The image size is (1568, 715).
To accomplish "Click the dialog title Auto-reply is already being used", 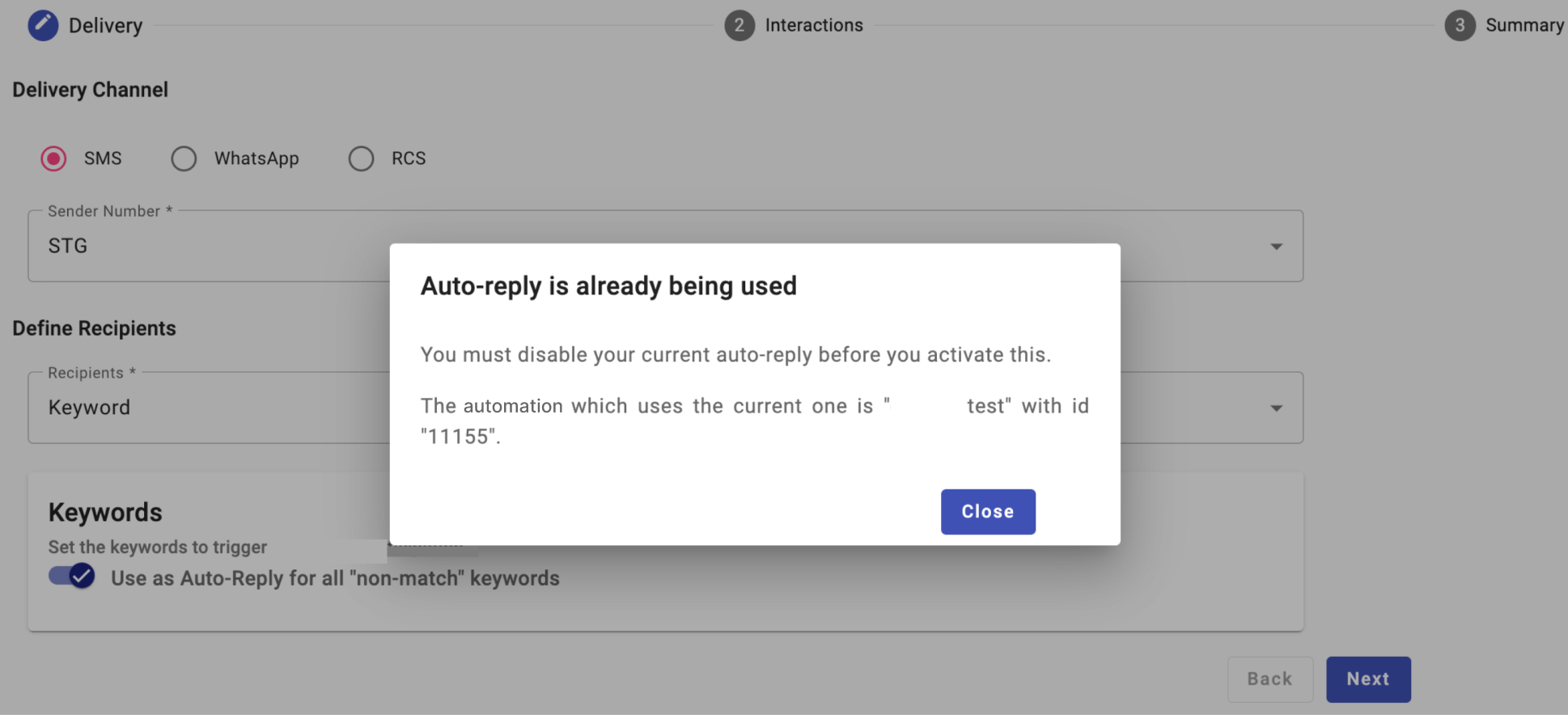I will 608,286.
